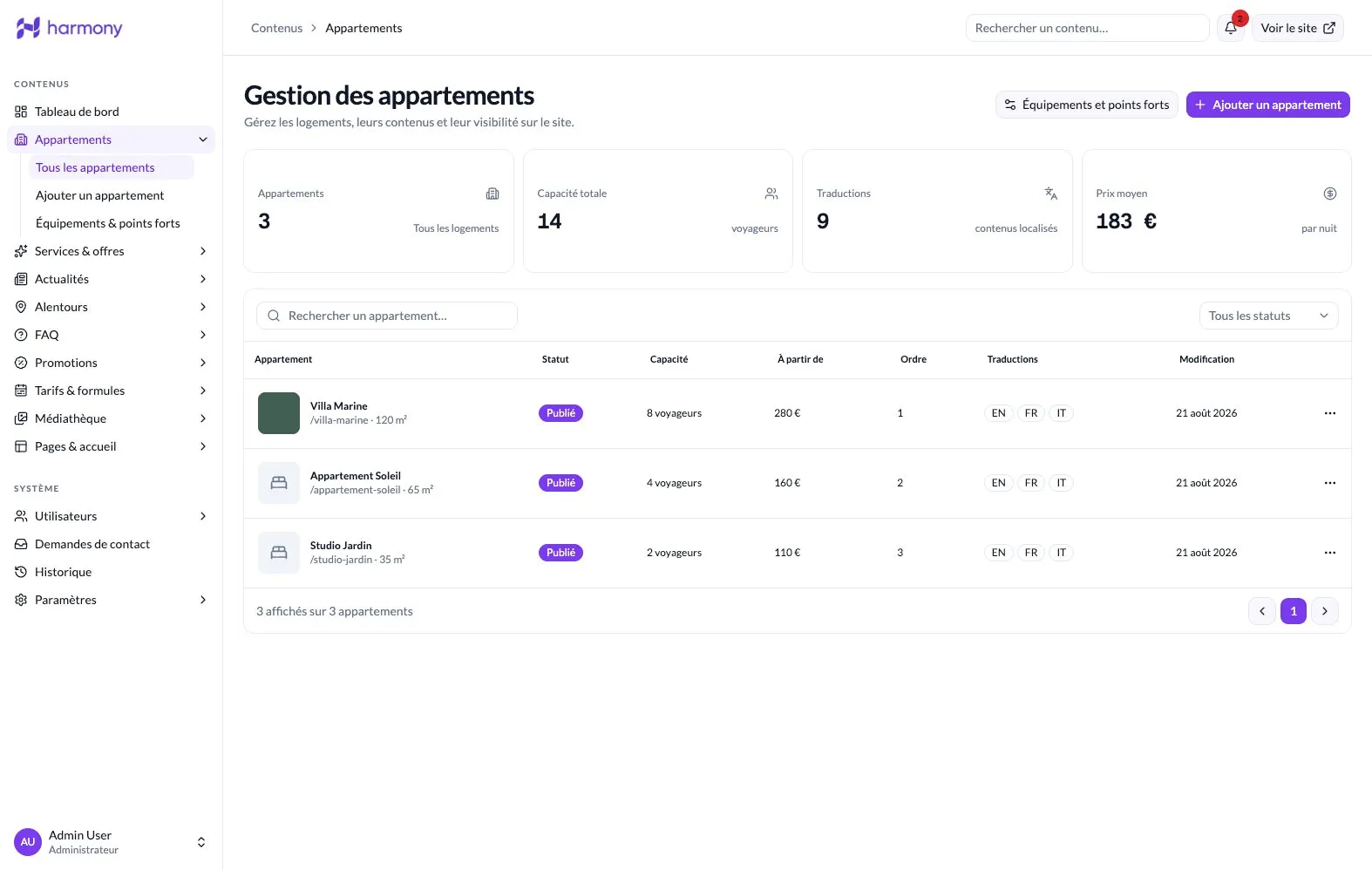Expand the Tarifs & formules section
This screenshot has height=870, width=1372.
(203, 391)
